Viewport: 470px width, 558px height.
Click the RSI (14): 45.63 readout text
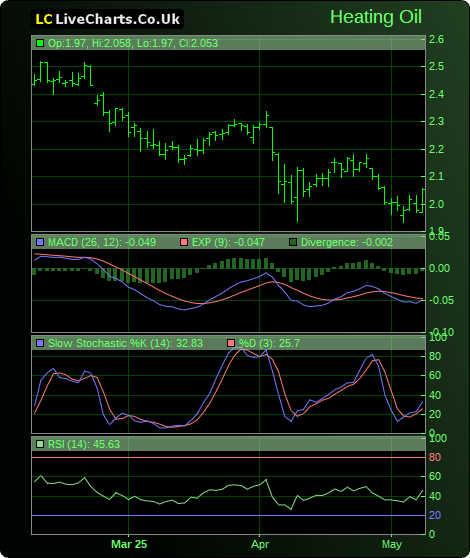tap(84, 444)
